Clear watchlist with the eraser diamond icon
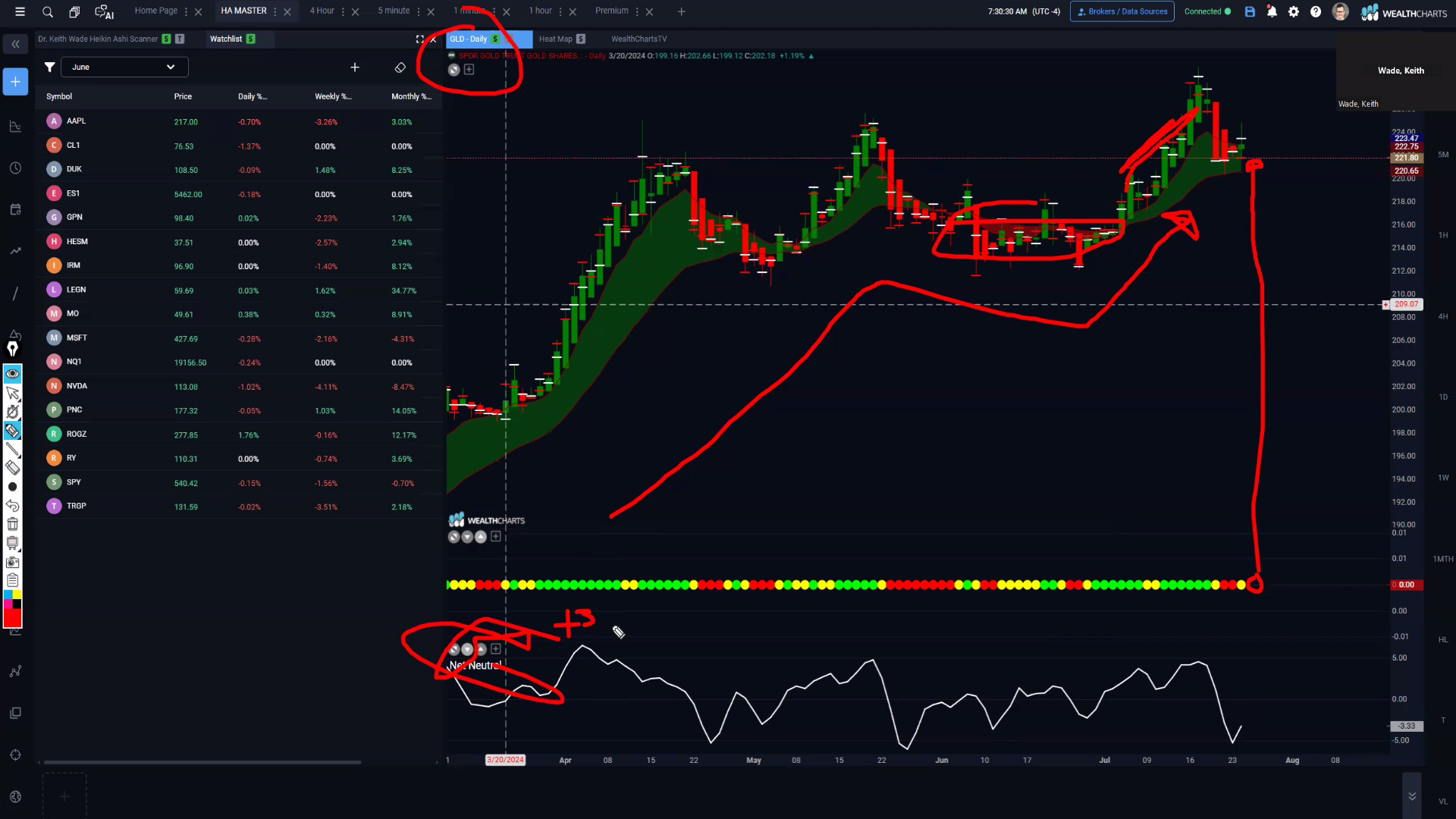This screenshot has height=819, width=1456. pyautogui.click(x=400, y=67)
